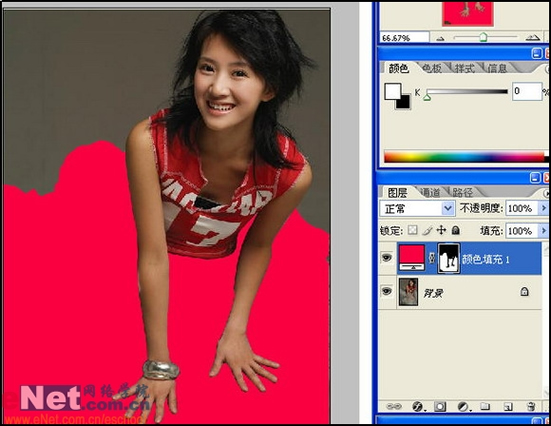
Task: Create a new layer group via folder icon
Action: 485,407
